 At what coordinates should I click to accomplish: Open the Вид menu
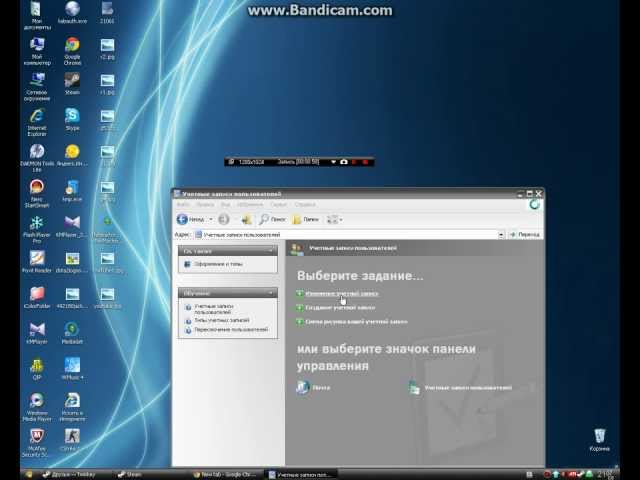click(x=225, y=204)
